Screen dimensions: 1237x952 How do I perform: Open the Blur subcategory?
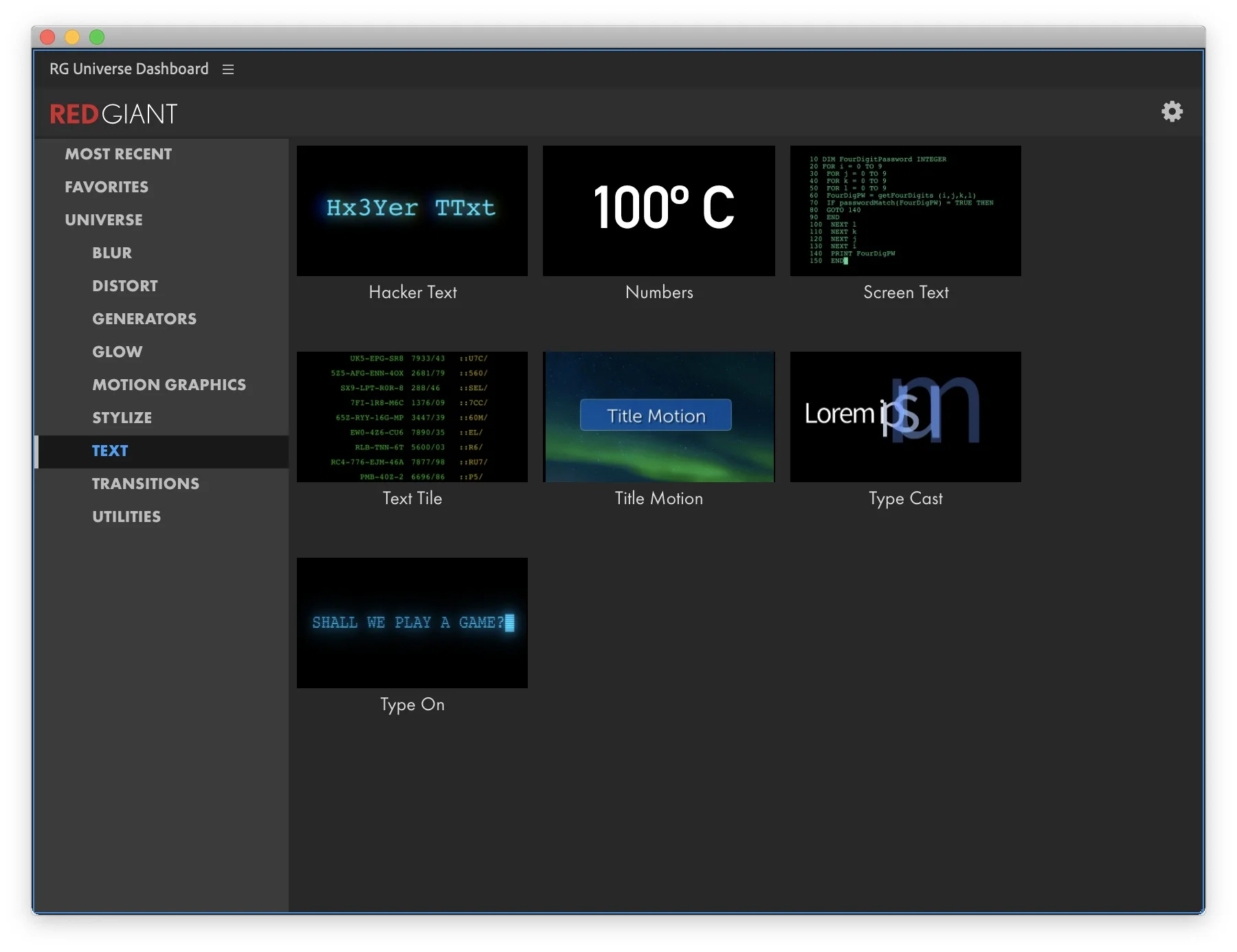pos(112,253)
